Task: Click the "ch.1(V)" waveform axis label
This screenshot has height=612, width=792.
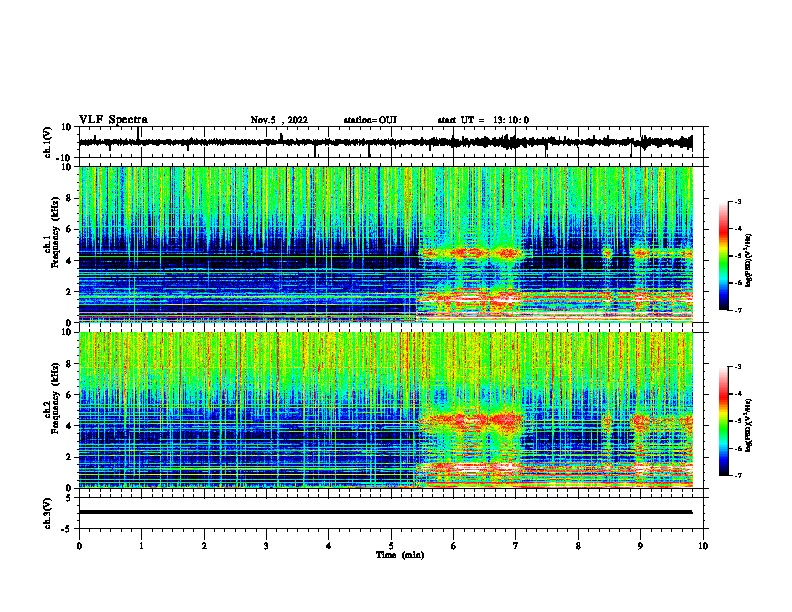Action: tap(47, 142)
